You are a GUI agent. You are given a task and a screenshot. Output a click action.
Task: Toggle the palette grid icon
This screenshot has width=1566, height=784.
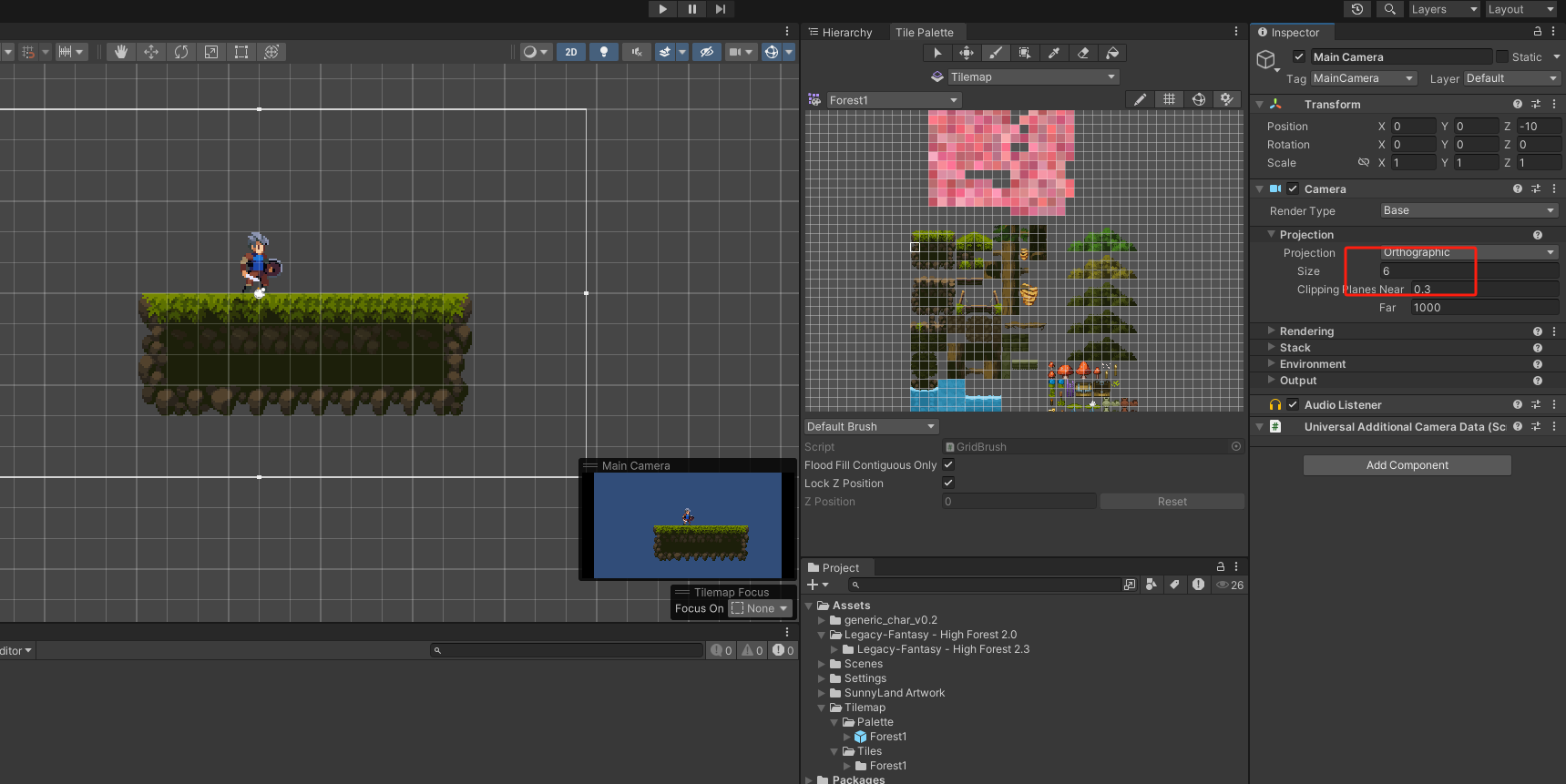click(x=1169, y=99)
